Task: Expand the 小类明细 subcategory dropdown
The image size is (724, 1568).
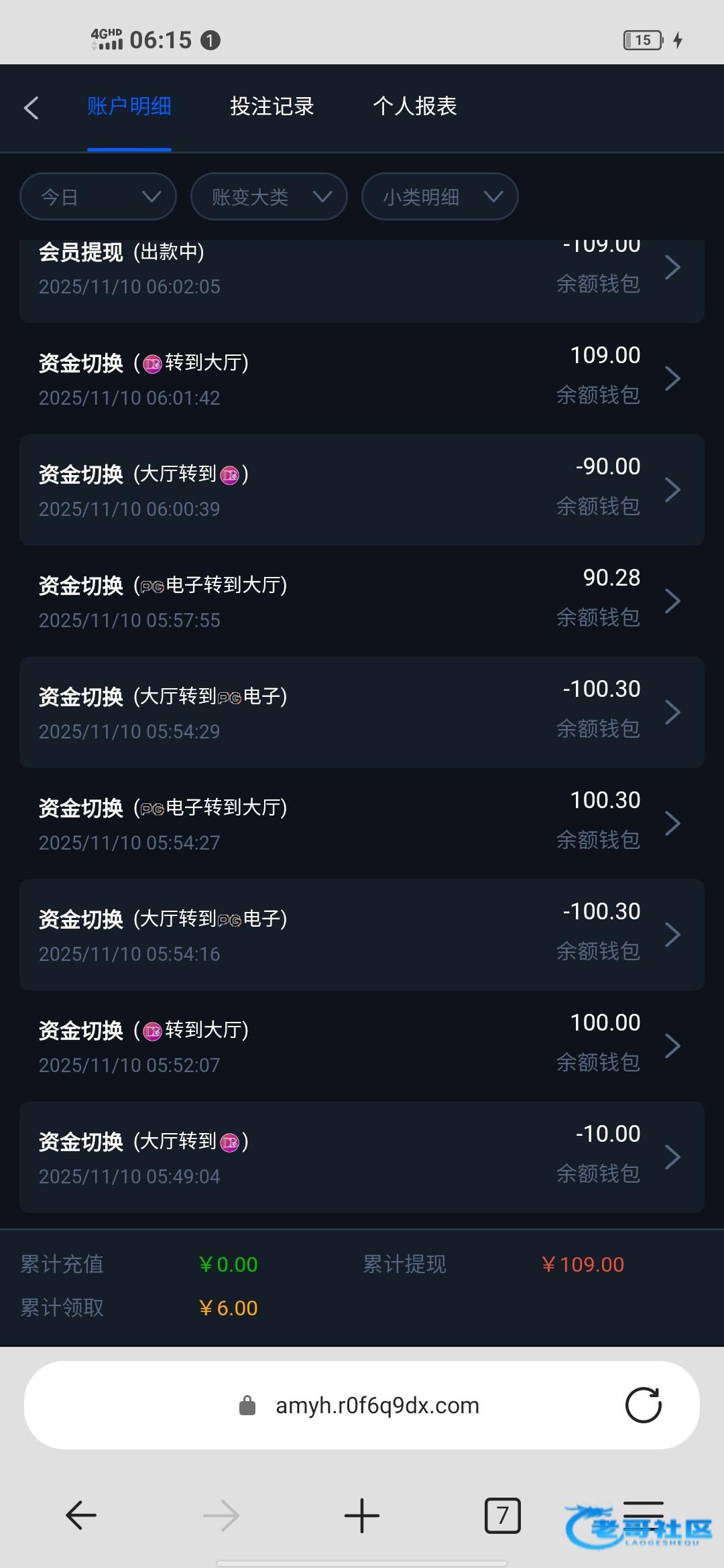Action: pos(440,197)
